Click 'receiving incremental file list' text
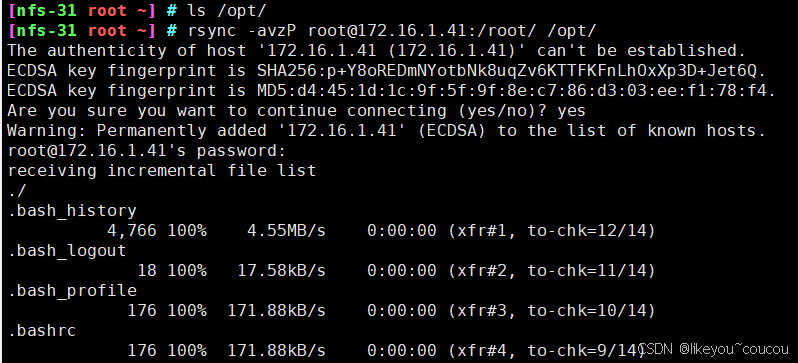Screen dimensions: 798x363 [162, 171]
